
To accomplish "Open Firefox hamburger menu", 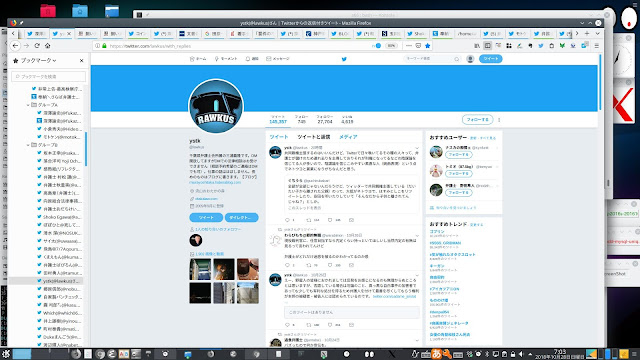I will coord(597,46).
